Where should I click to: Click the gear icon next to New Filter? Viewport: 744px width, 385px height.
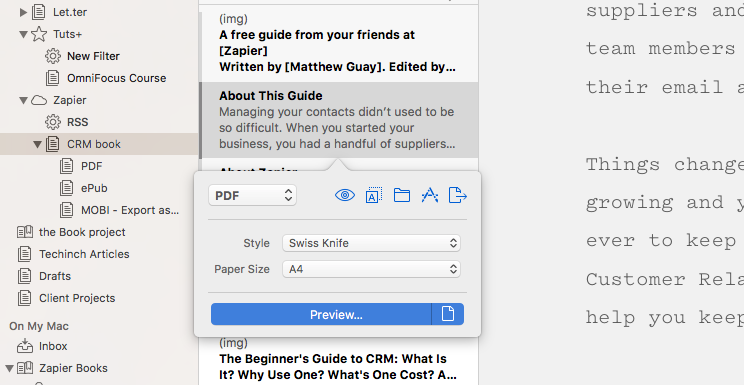coord(53,56)
